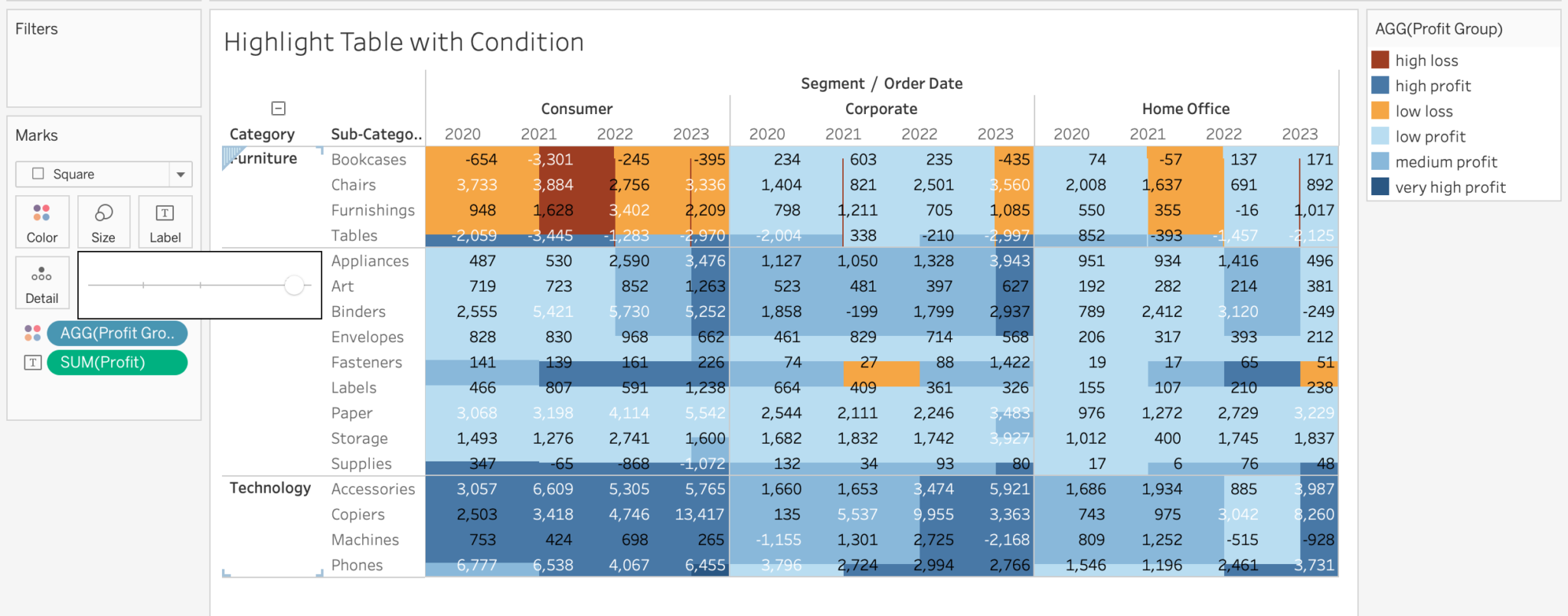Screen dimensions: 1568x616
Task: Click the text icon on SUM(Profit) pill
Action: pos(32,363)
